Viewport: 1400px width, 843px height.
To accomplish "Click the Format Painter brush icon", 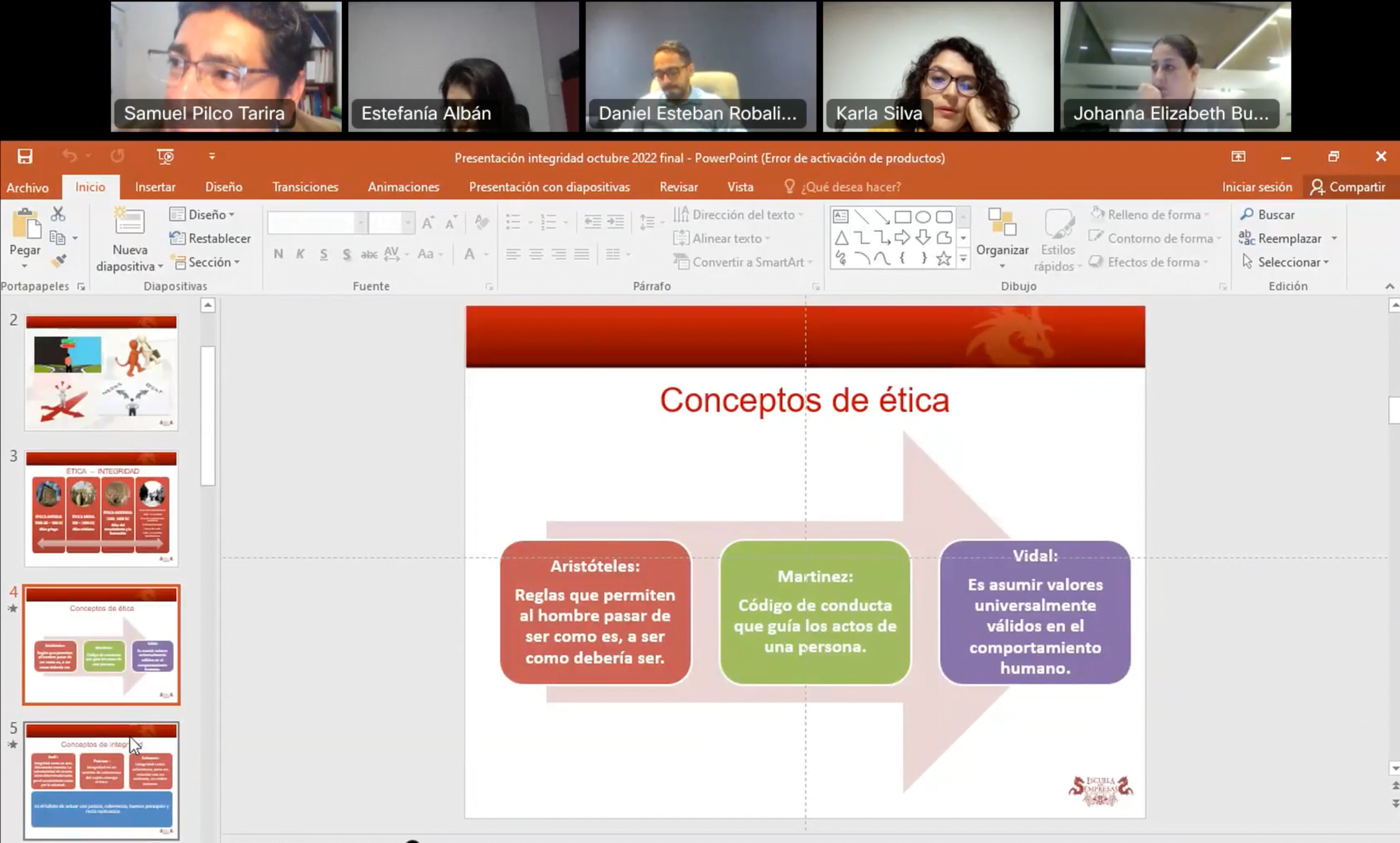I will click(58, 261).
